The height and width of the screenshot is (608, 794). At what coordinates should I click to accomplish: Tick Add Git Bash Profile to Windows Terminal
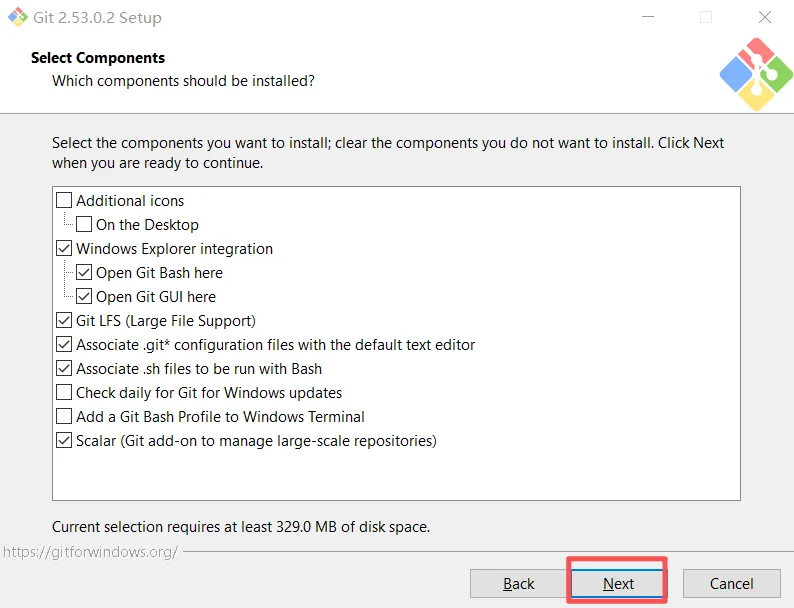coord(65,417)
